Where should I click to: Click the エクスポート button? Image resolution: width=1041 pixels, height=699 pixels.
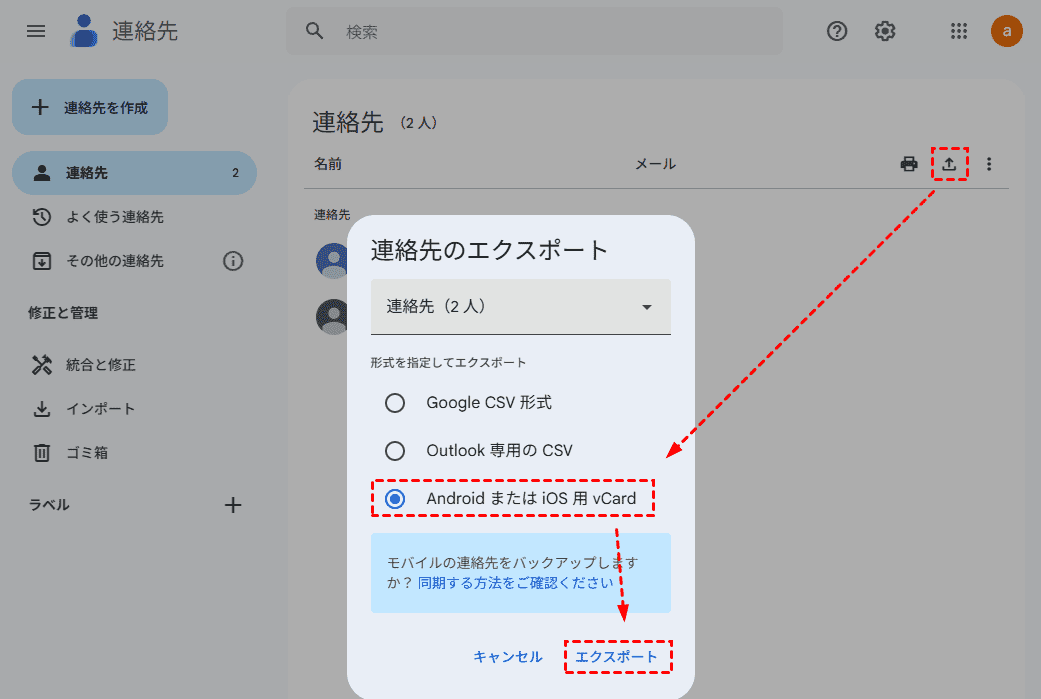tap(616, 657)
